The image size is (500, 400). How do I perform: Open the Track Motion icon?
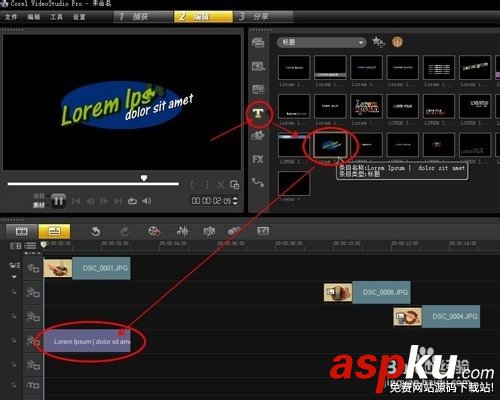click(x=234, y=231)
